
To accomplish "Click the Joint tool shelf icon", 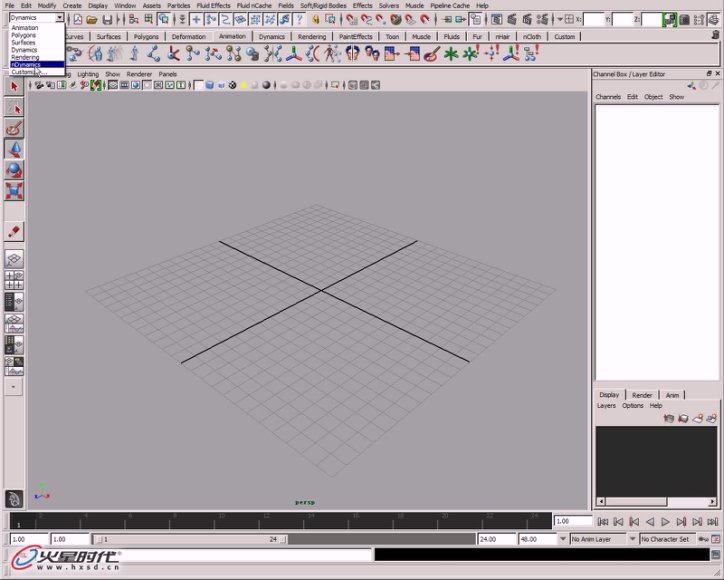I will coord(153,54).
